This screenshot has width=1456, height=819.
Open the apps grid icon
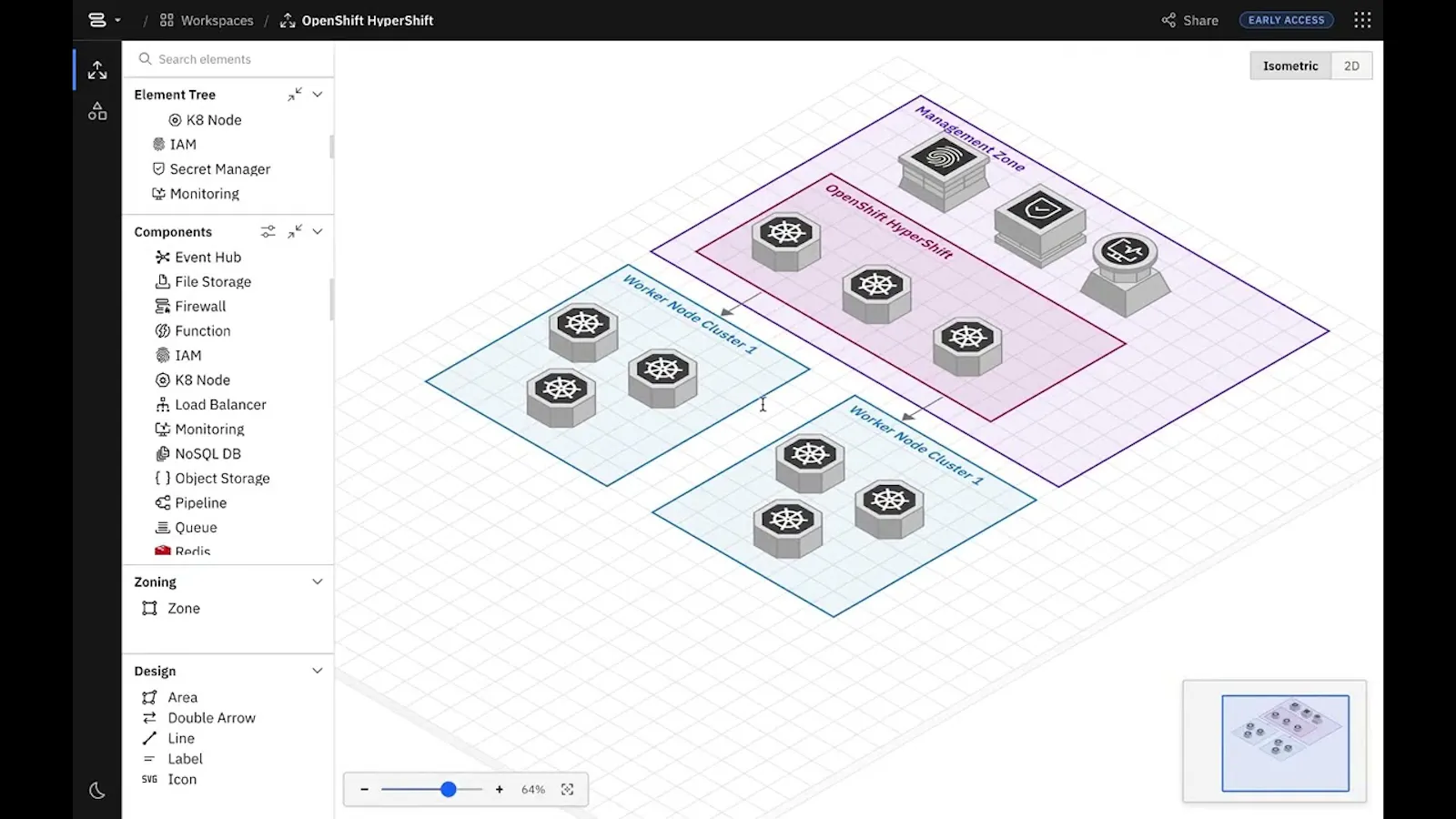(x=1362, y=20)
